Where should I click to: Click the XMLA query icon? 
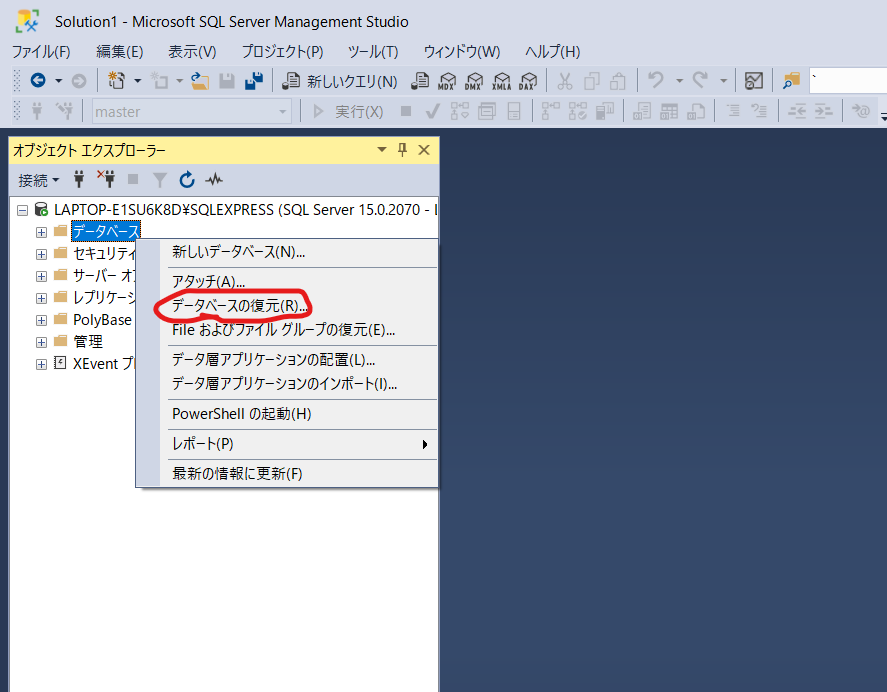click(501, 81)
